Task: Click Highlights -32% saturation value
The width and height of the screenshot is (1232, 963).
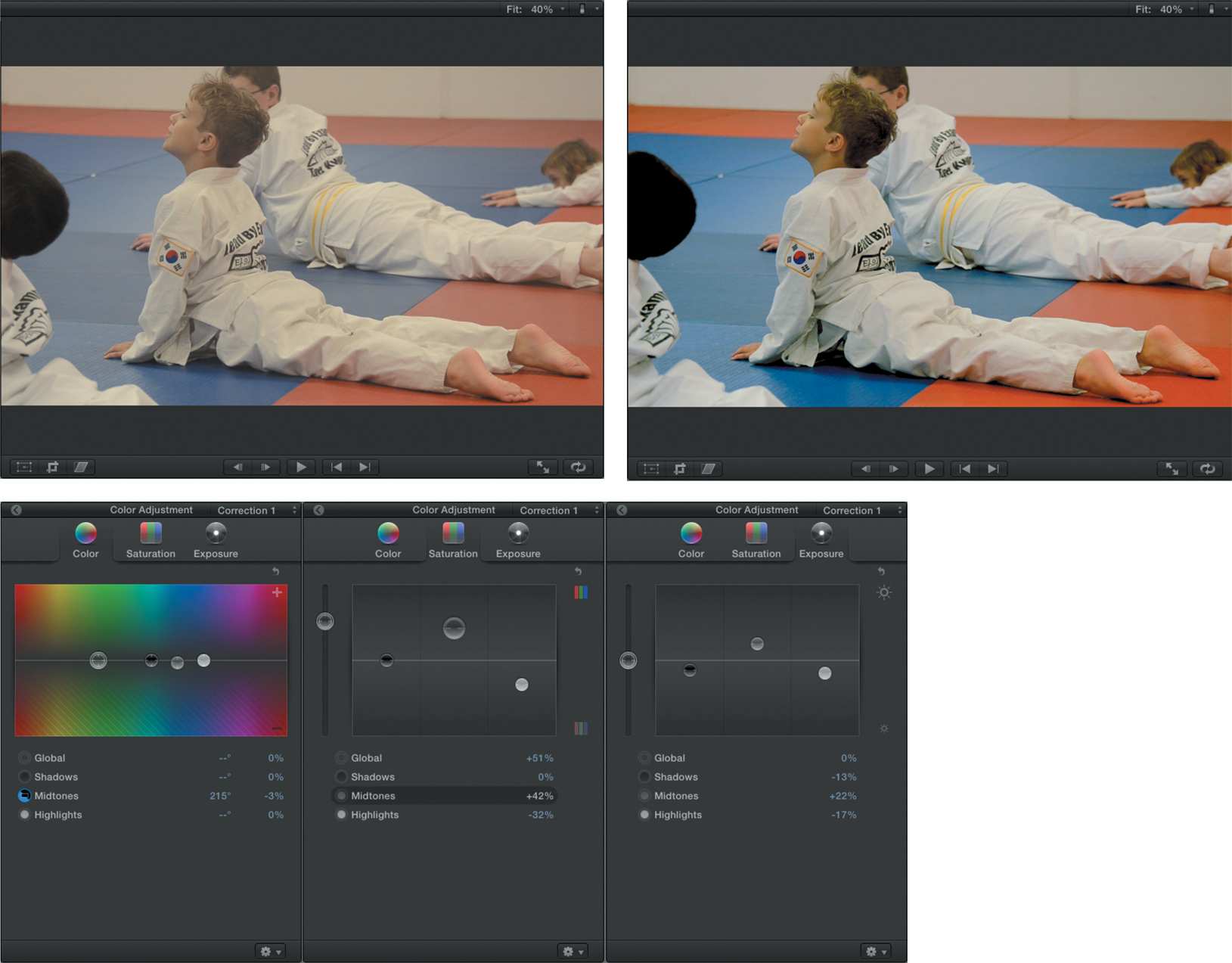Action: pos(541,815)
